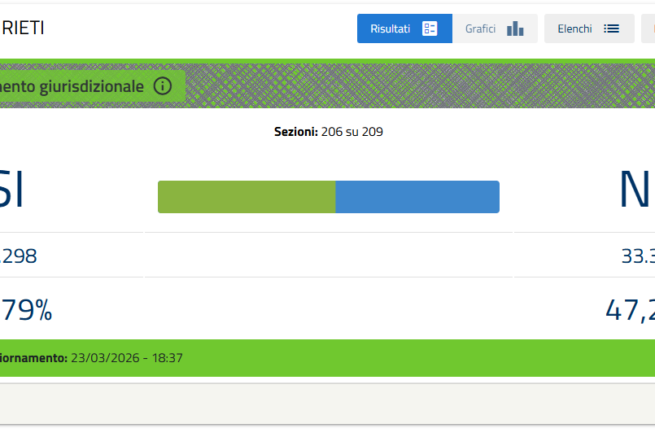Click the orange button at the right edge
Viewport: 655px width, 437px height.
click(649, 29)
